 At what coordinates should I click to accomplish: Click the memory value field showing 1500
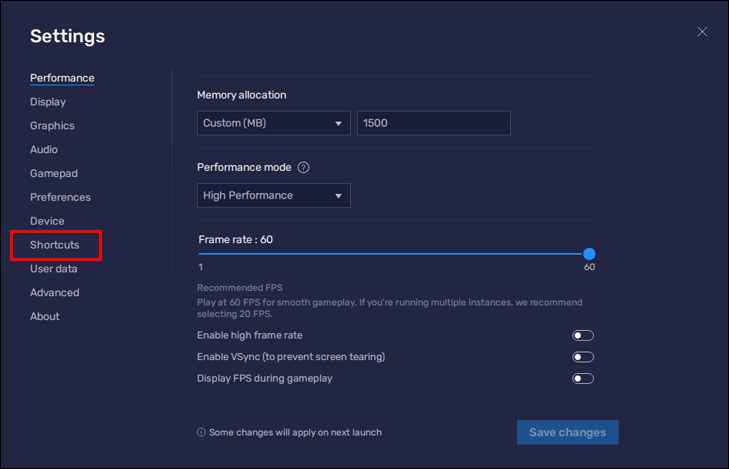click(433, 123)
